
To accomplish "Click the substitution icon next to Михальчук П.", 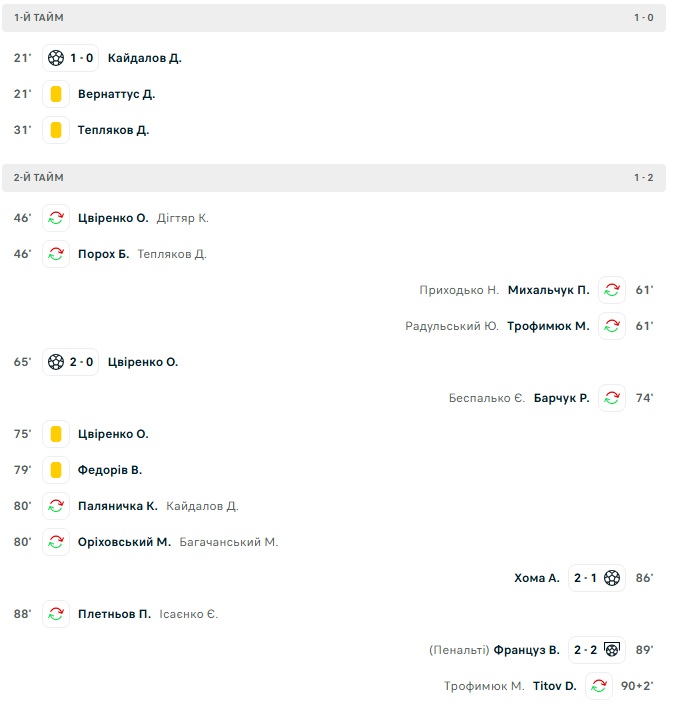I will (612, 290).
